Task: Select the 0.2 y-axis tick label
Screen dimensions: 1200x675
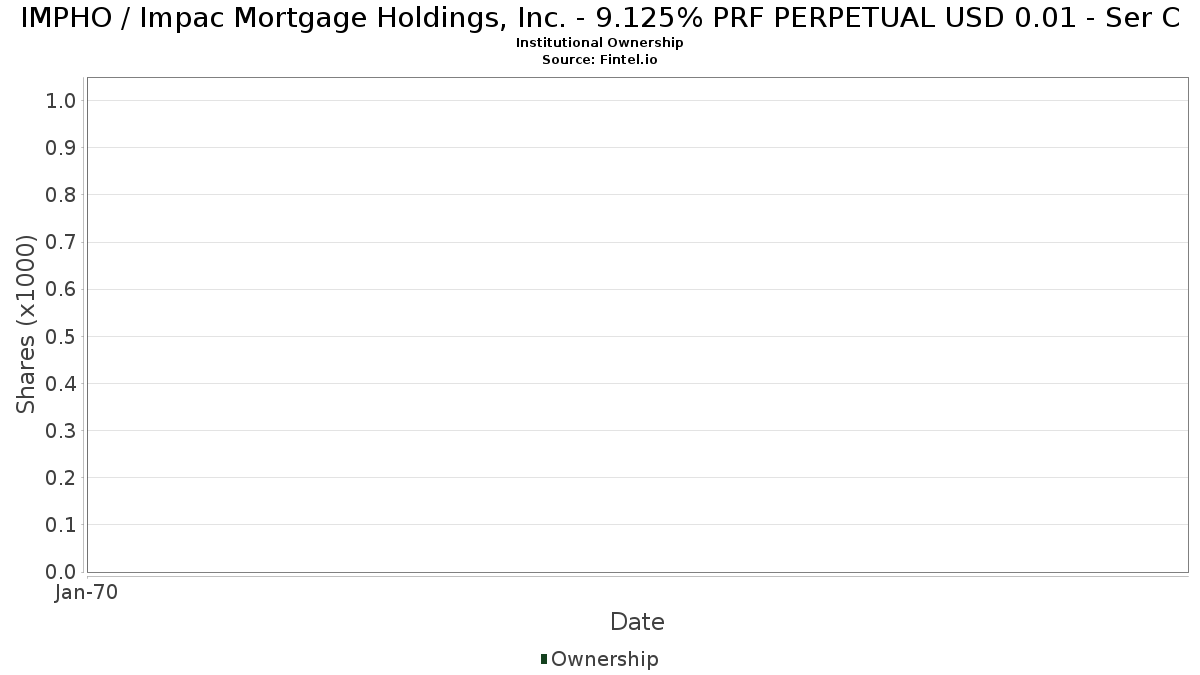Action: click(x=60, y=477)
